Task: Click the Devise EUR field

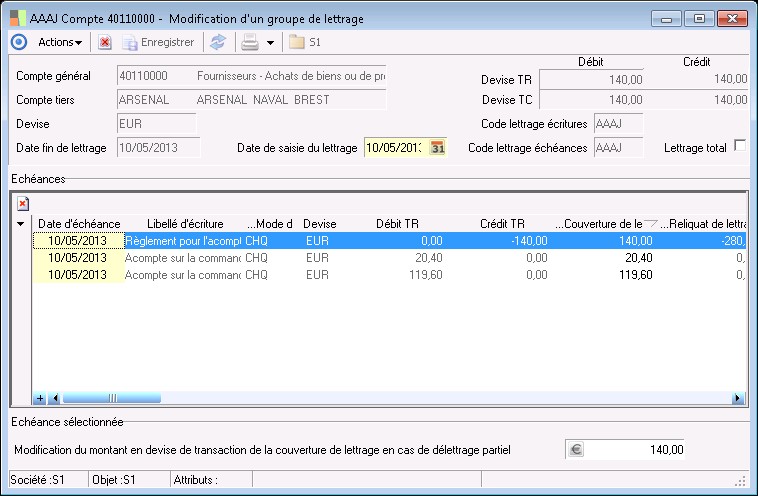Action: coord(157,124)
